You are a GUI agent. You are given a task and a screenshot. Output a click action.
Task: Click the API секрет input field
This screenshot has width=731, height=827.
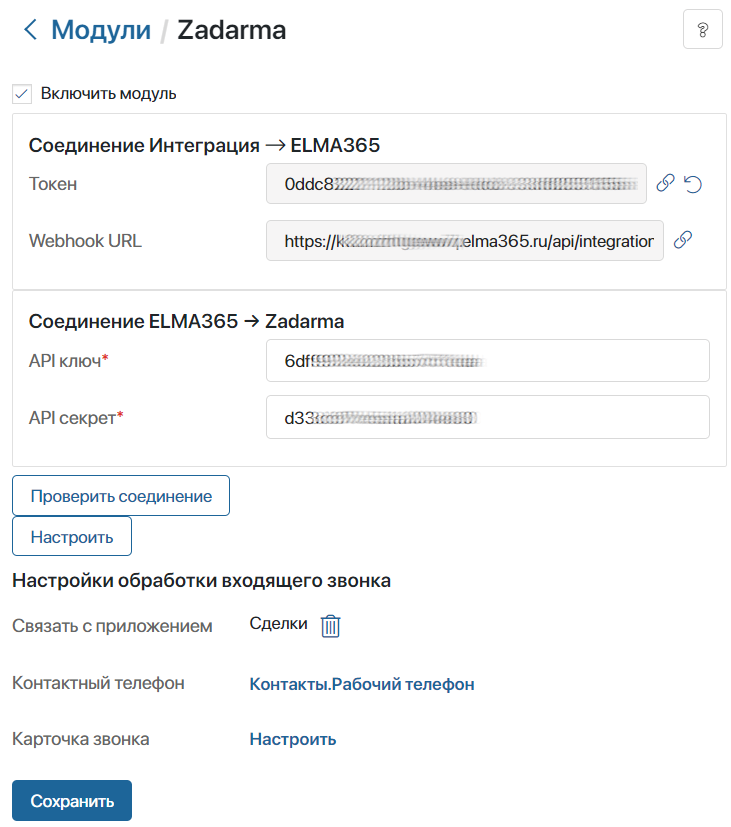[x=488, y=417]
